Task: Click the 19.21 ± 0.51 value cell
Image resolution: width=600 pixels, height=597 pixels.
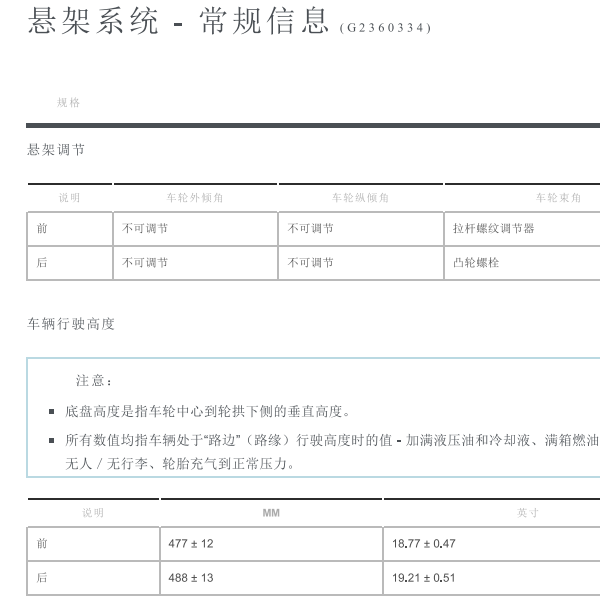Action: coord(424,577)
